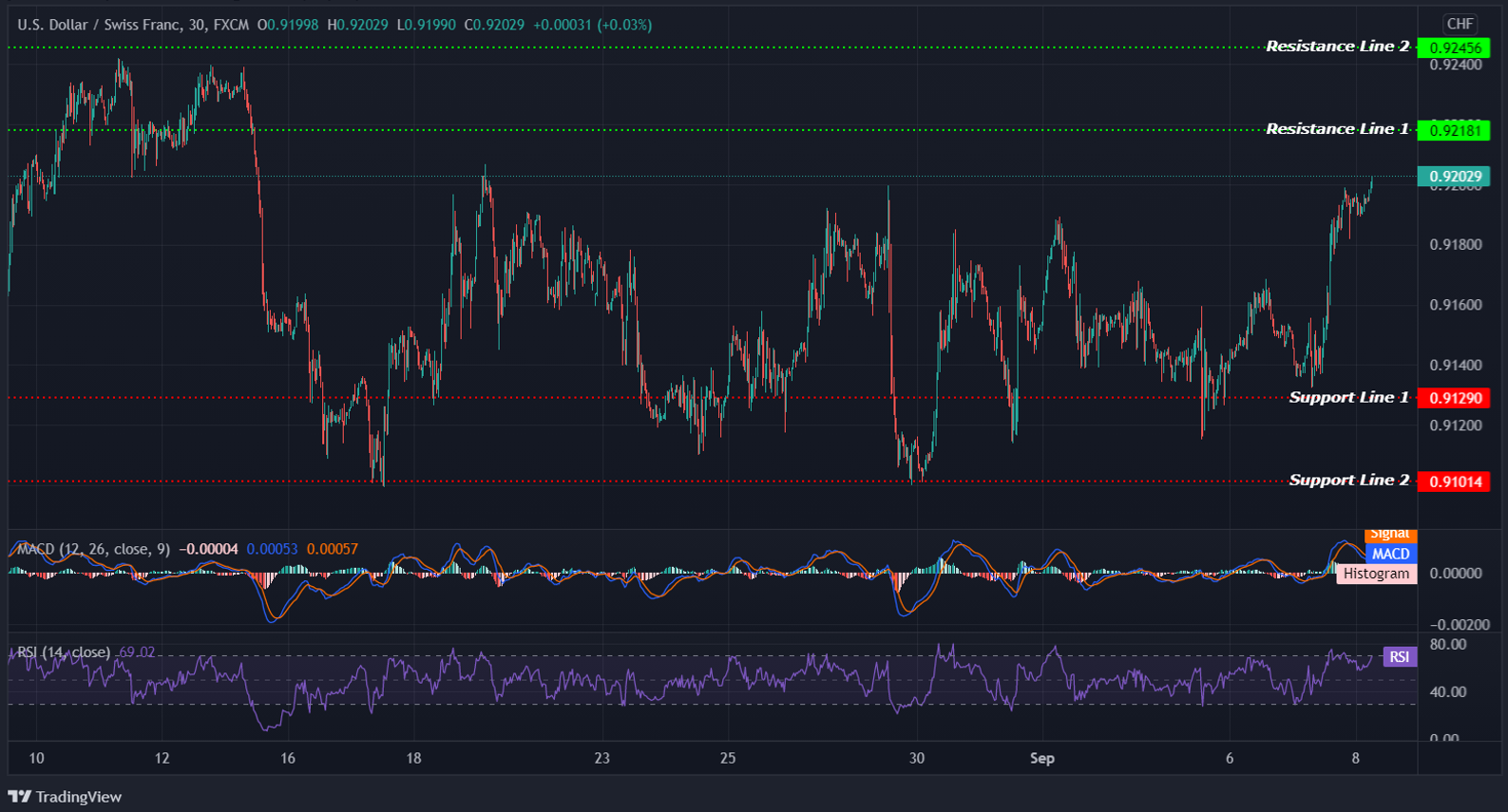
Task: Click the orange Signal label tag
Action: click(1390, 535)
